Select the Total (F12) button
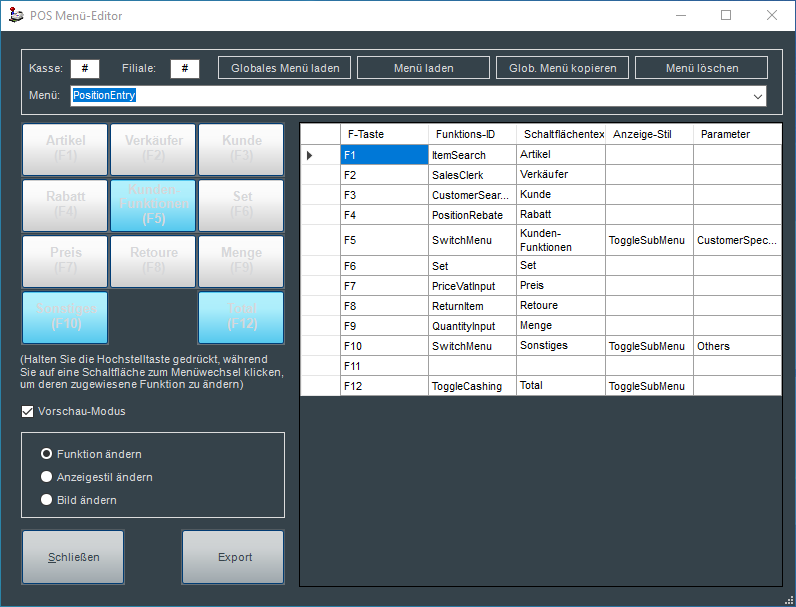796x607 pixels. 241,317
